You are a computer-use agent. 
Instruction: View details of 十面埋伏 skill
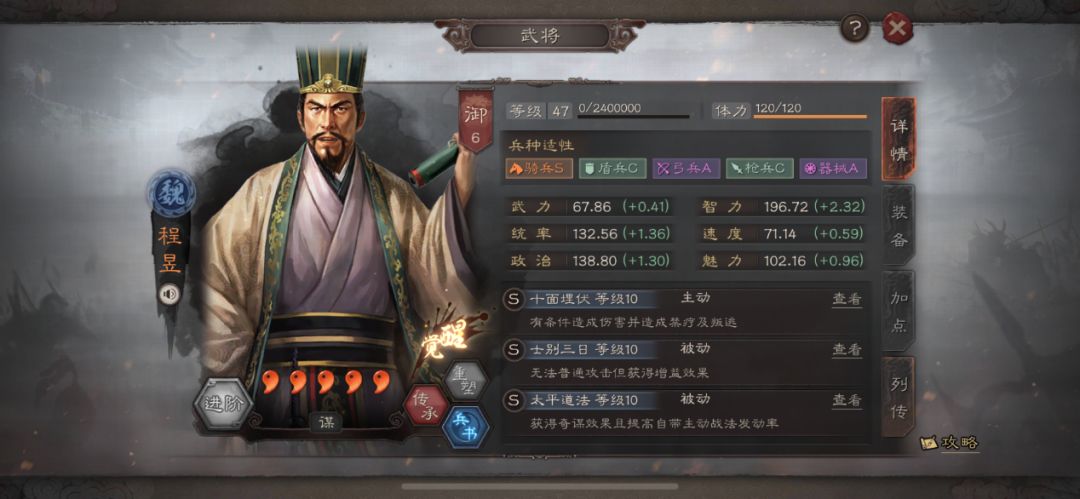pyautogui.click(x=847, y=299)
